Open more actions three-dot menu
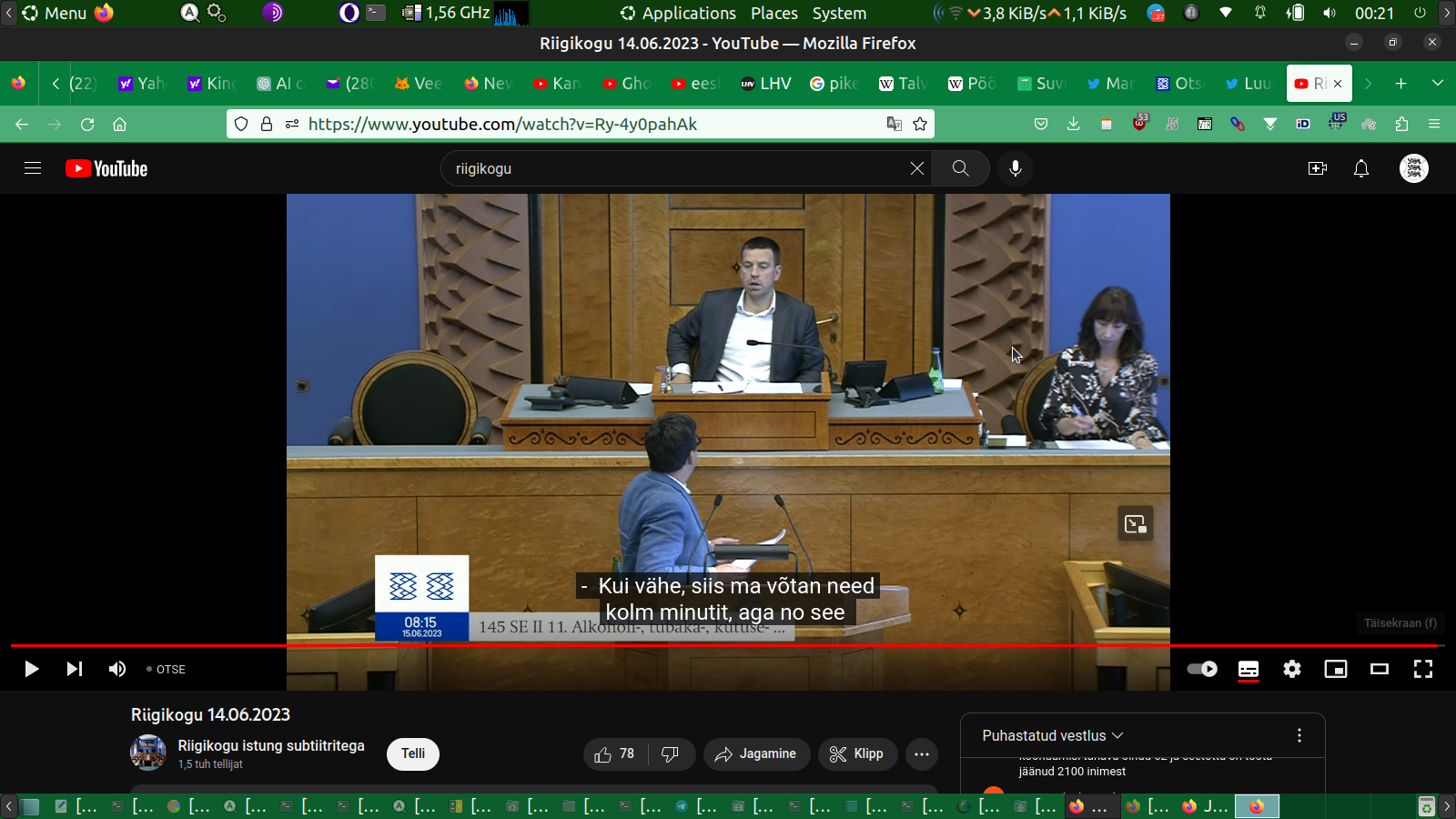1456x819 pixels. coord(921,753)
